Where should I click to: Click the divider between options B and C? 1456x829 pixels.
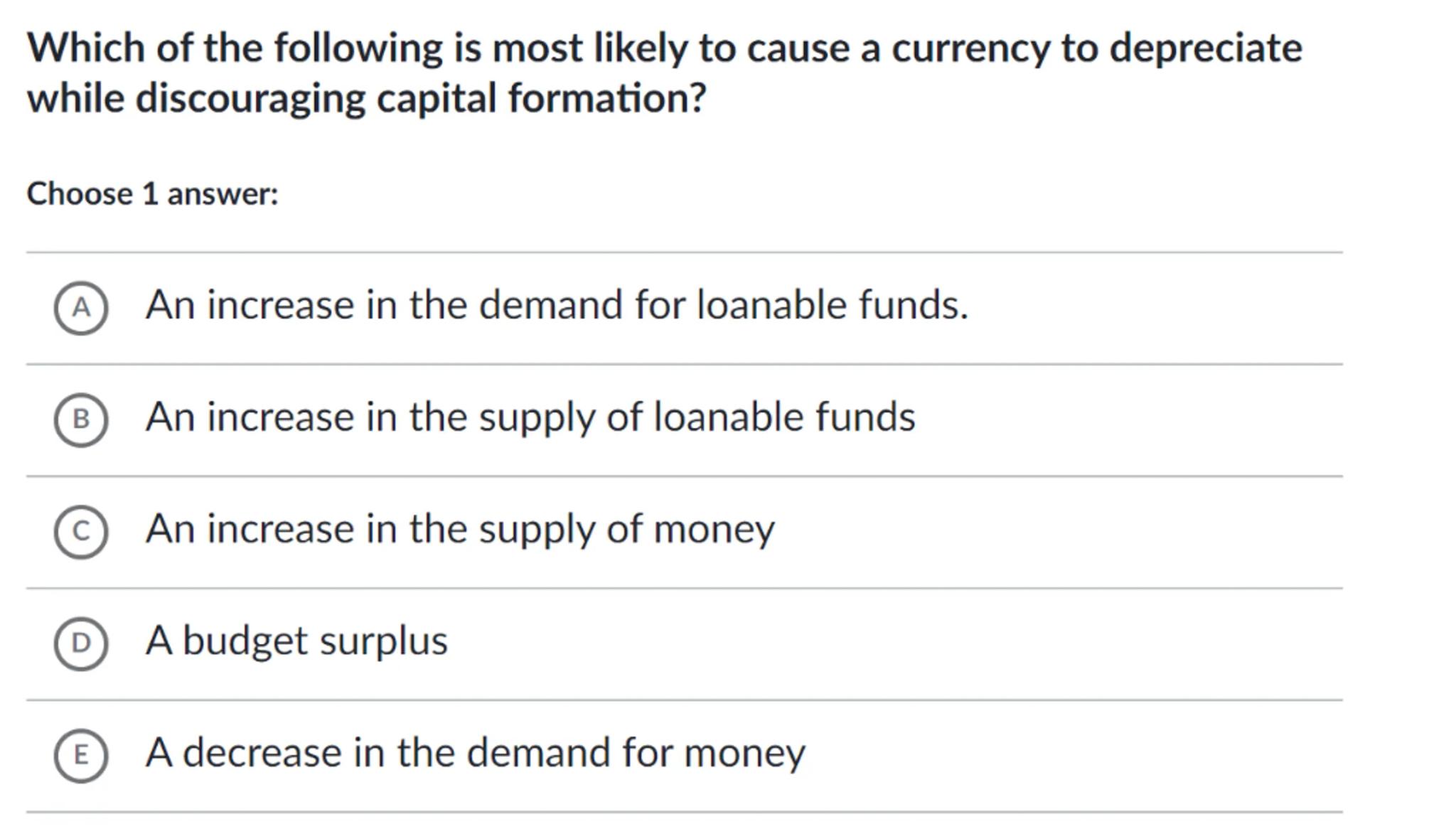[684, 476]
